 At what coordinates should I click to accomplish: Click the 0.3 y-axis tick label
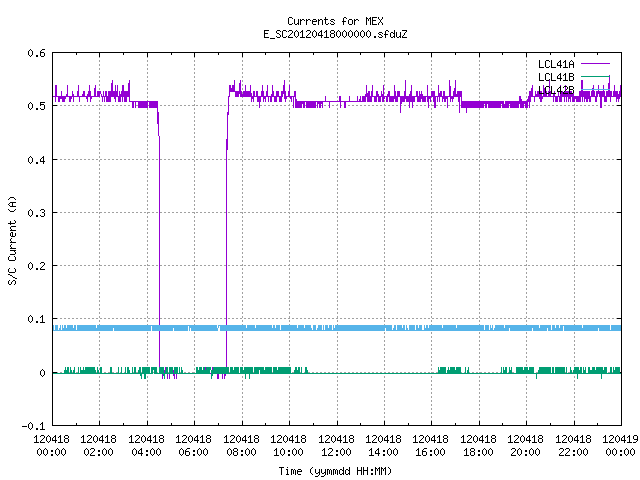click(x=36, y=213)
